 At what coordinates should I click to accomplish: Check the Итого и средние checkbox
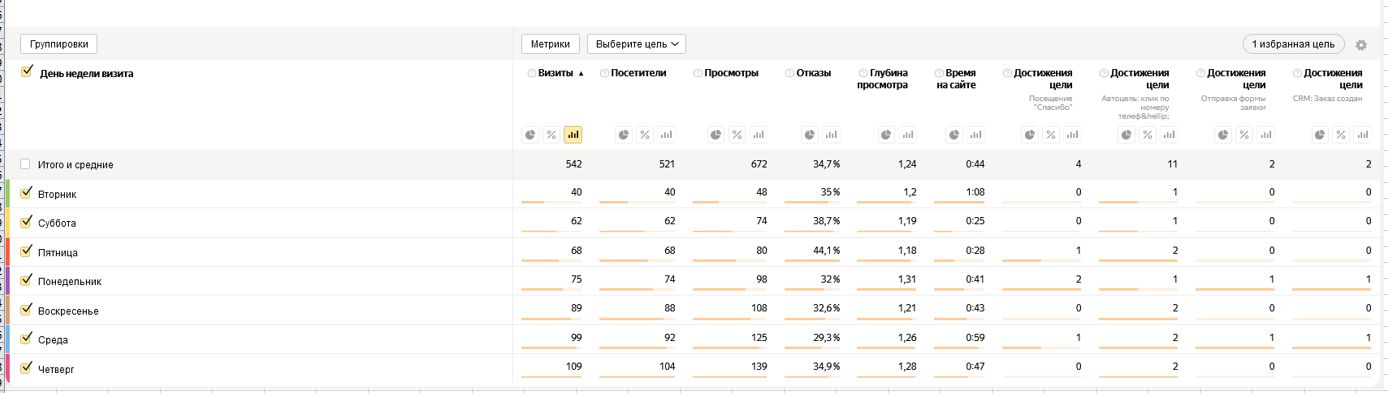tap(26, 164)
